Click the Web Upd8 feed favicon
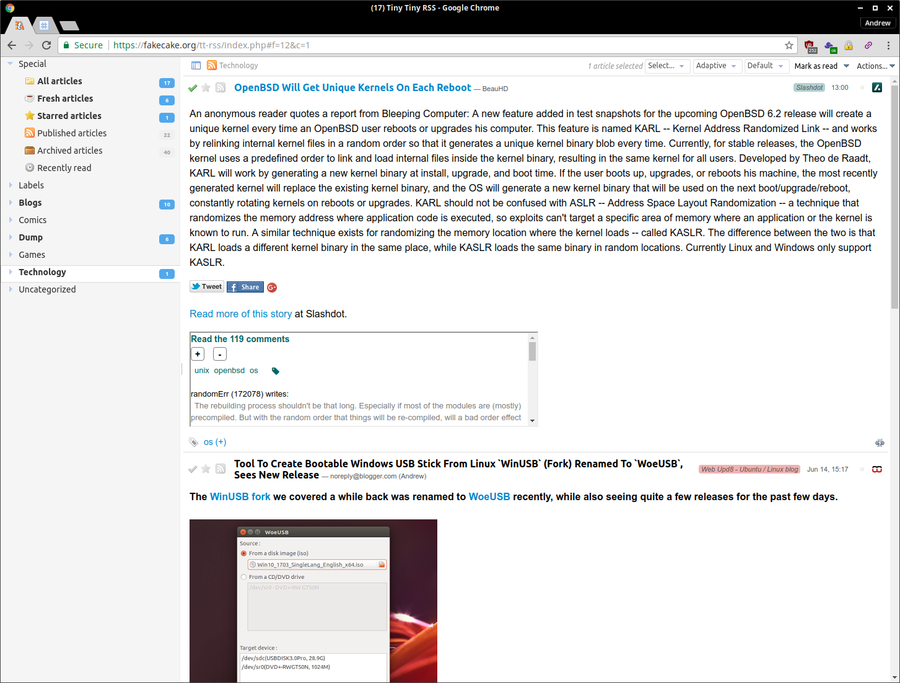 coord(876,469)
